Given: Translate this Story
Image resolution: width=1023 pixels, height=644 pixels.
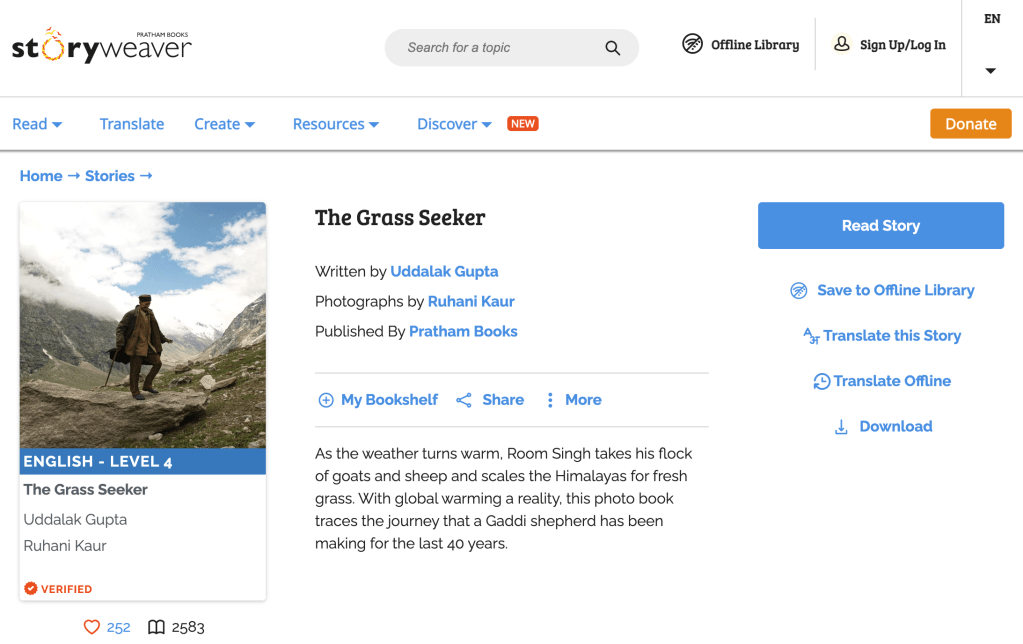Looking at the screenshot, I should [x=882, y=336].
